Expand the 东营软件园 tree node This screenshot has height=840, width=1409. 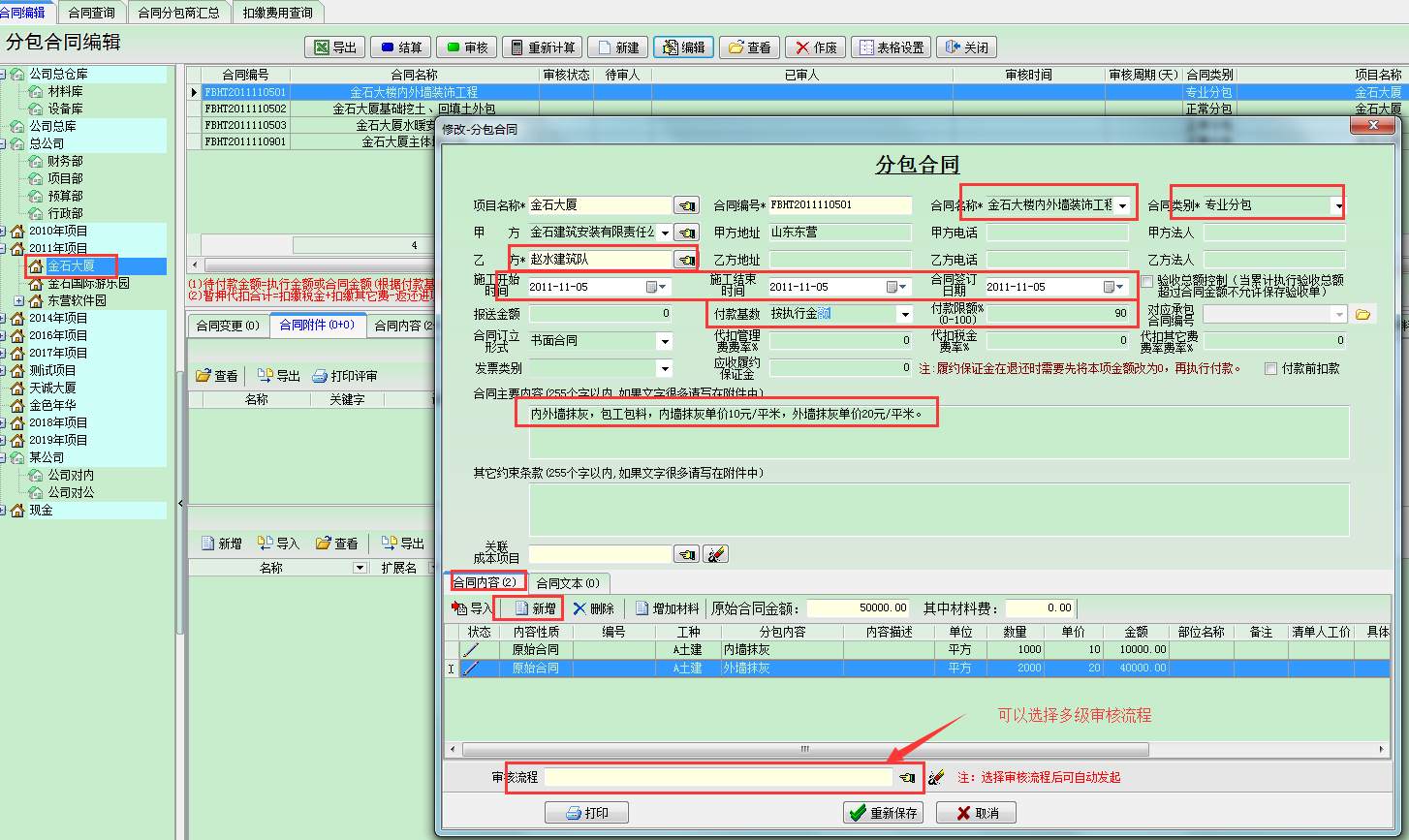(x=18, y=301)
